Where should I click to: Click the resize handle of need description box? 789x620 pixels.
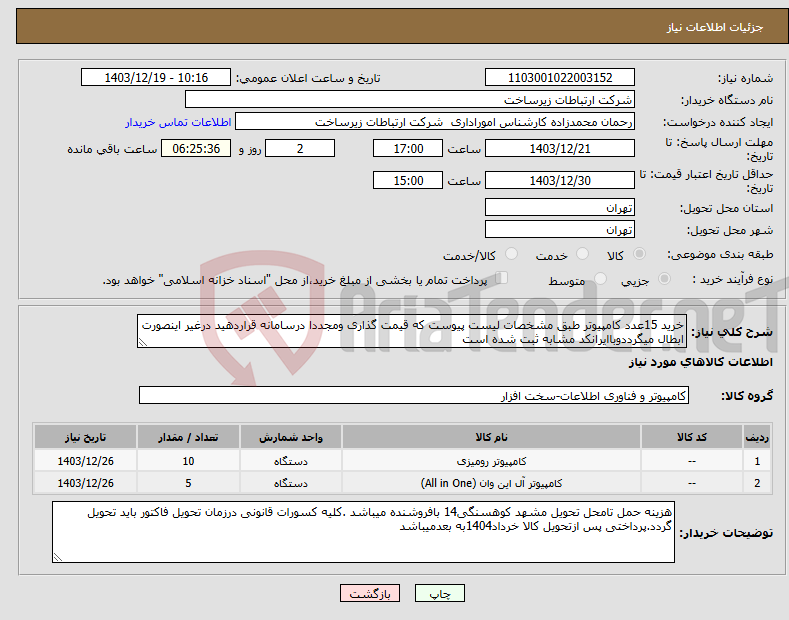[x=143, y=342]
